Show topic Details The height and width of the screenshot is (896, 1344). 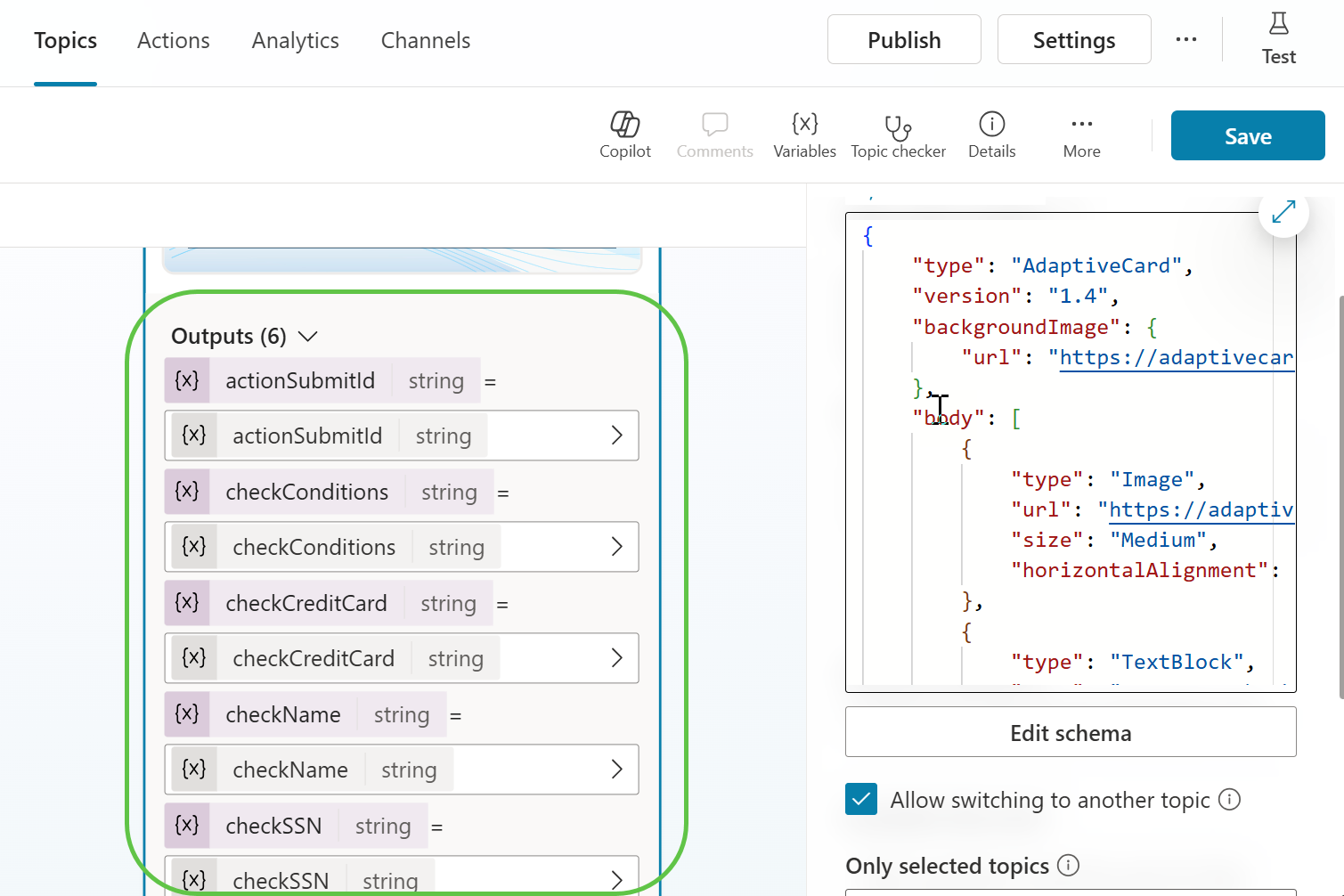[991, 134]
